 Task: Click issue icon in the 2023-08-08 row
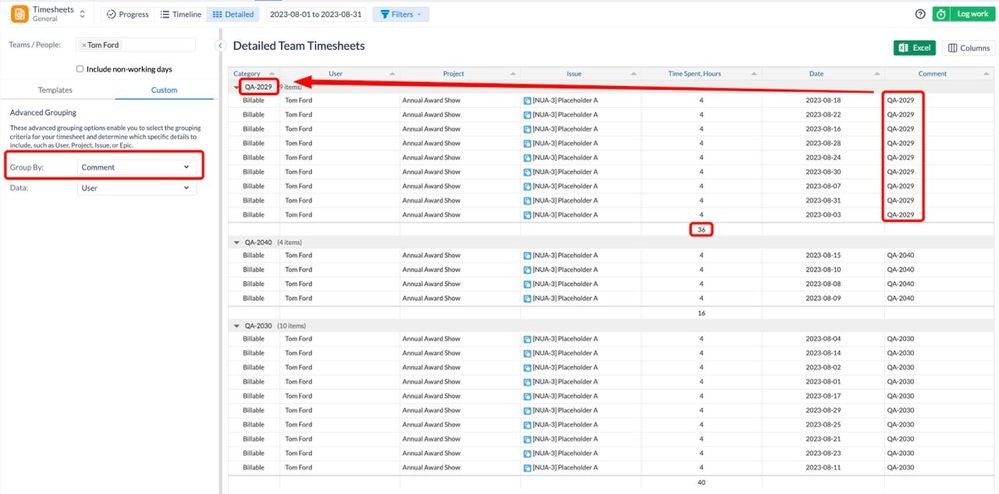[x=527, y=284]
